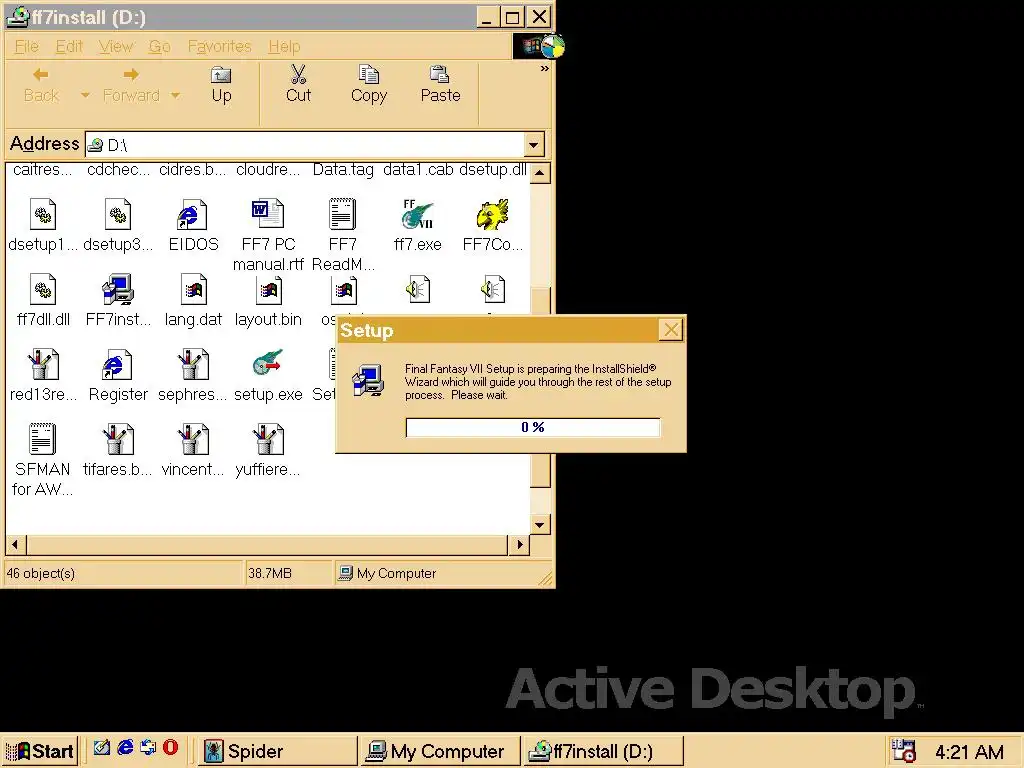The height and width of the screenshot is (768, 1024).
Task: Click the 4:21 AM system clock
Action: [969, 752]
